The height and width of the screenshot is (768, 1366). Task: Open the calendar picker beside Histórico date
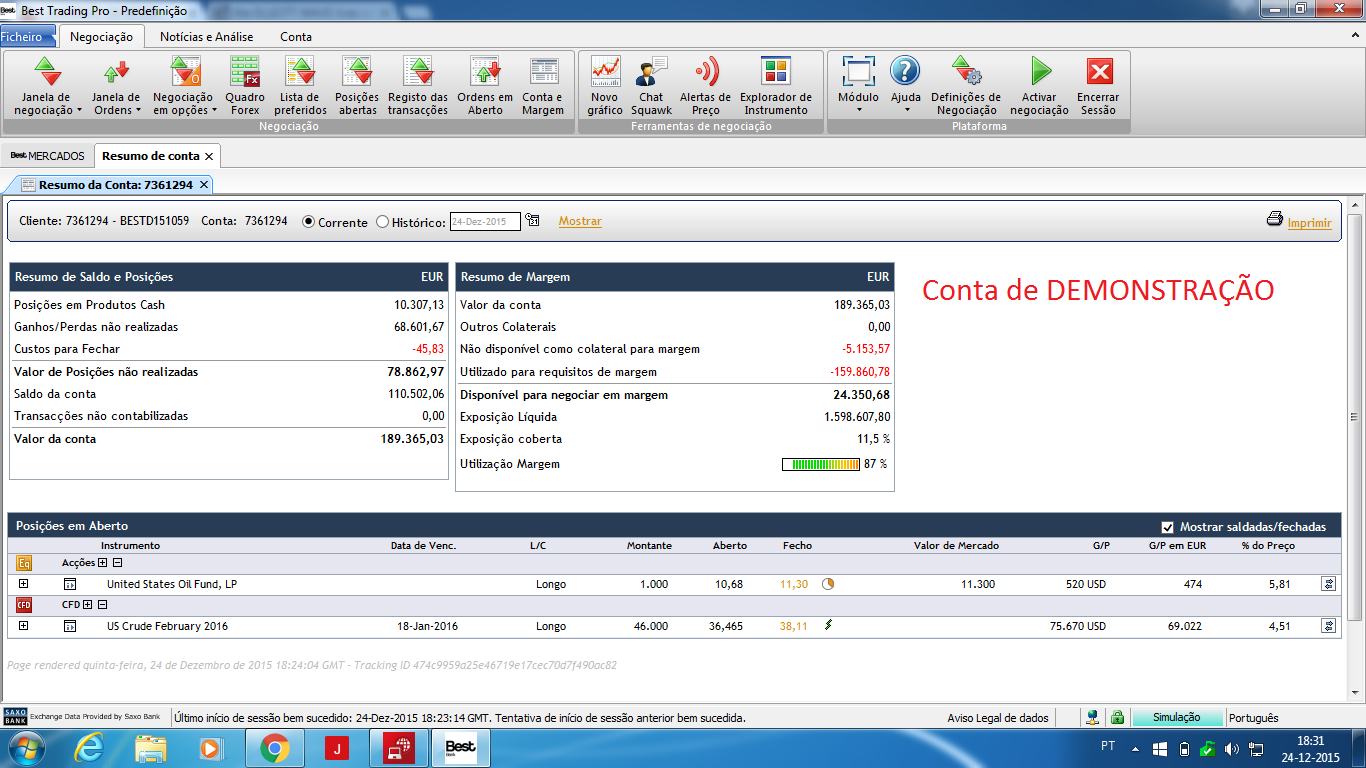532,221
